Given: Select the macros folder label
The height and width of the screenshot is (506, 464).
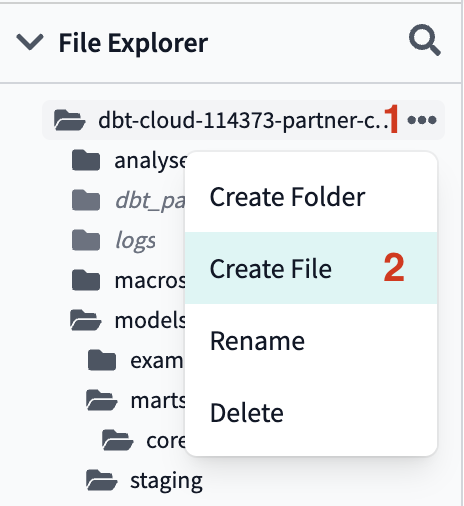Looking at the screenshot, I should (150, 281).
